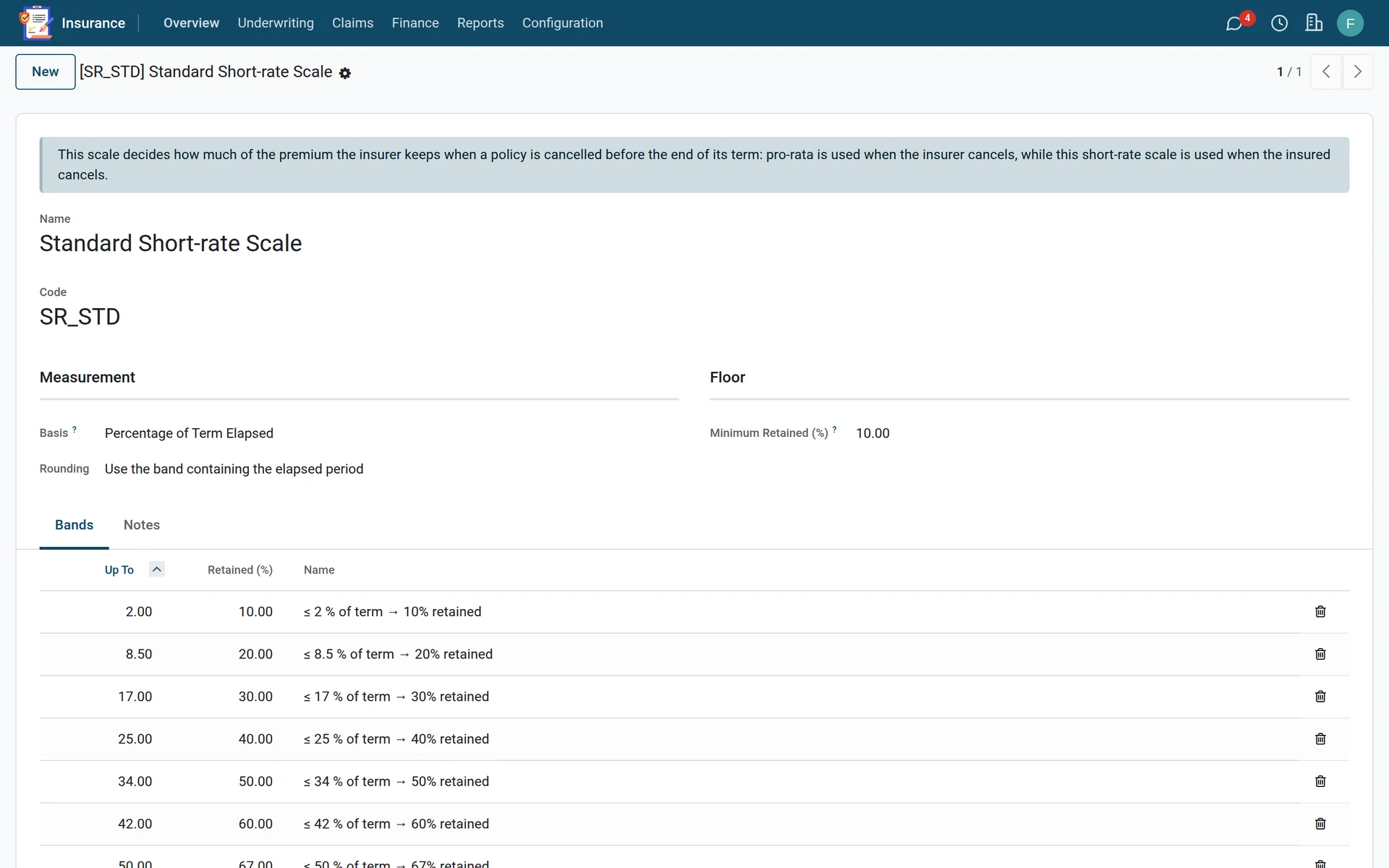Select the 40.00 Retained cell
This screenshot has width=1389, height=868.
click(255, 739)
